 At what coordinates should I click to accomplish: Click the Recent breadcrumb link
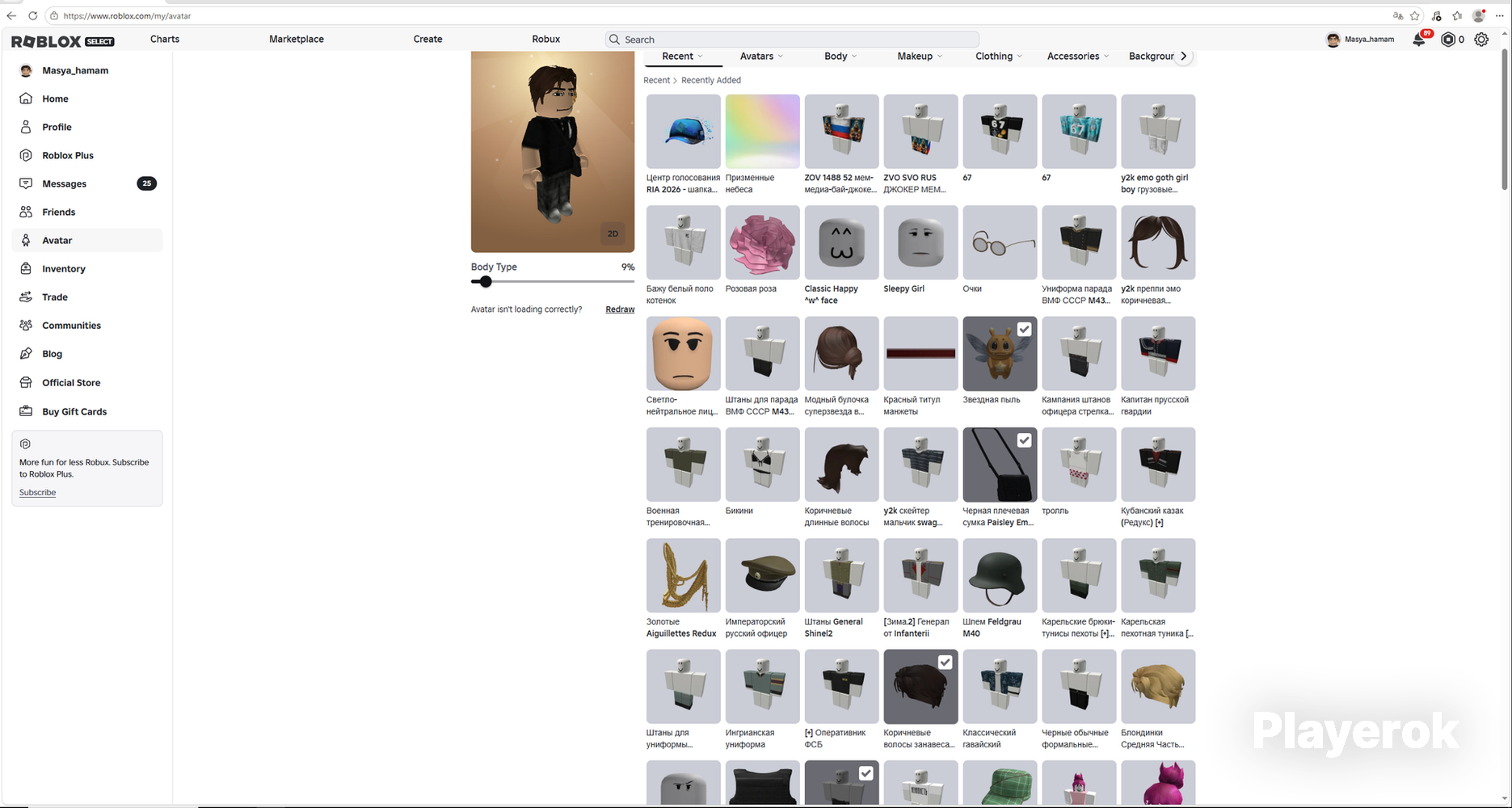[x=656, y=80]
